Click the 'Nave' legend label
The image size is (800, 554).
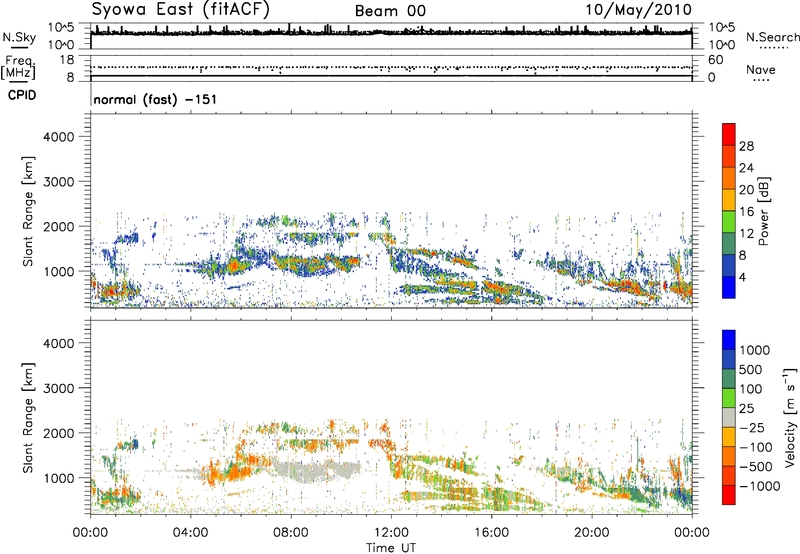(760, 69)
